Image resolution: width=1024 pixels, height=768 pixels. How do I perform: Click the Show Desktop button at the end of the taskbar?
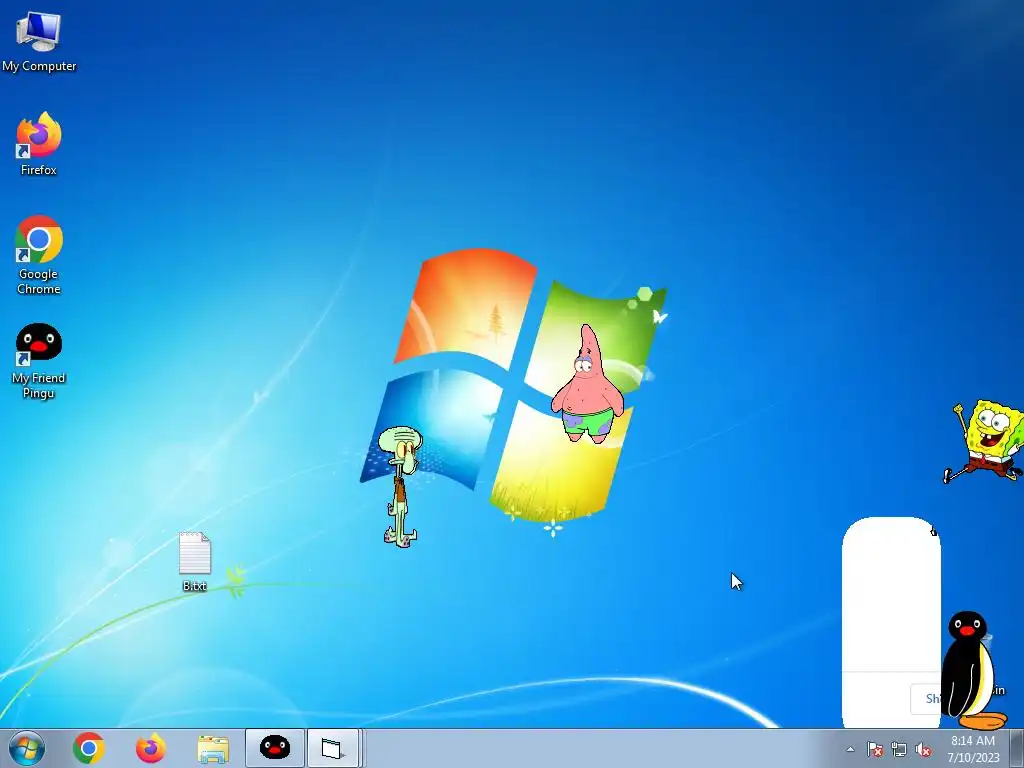[x=1016, y=749]
